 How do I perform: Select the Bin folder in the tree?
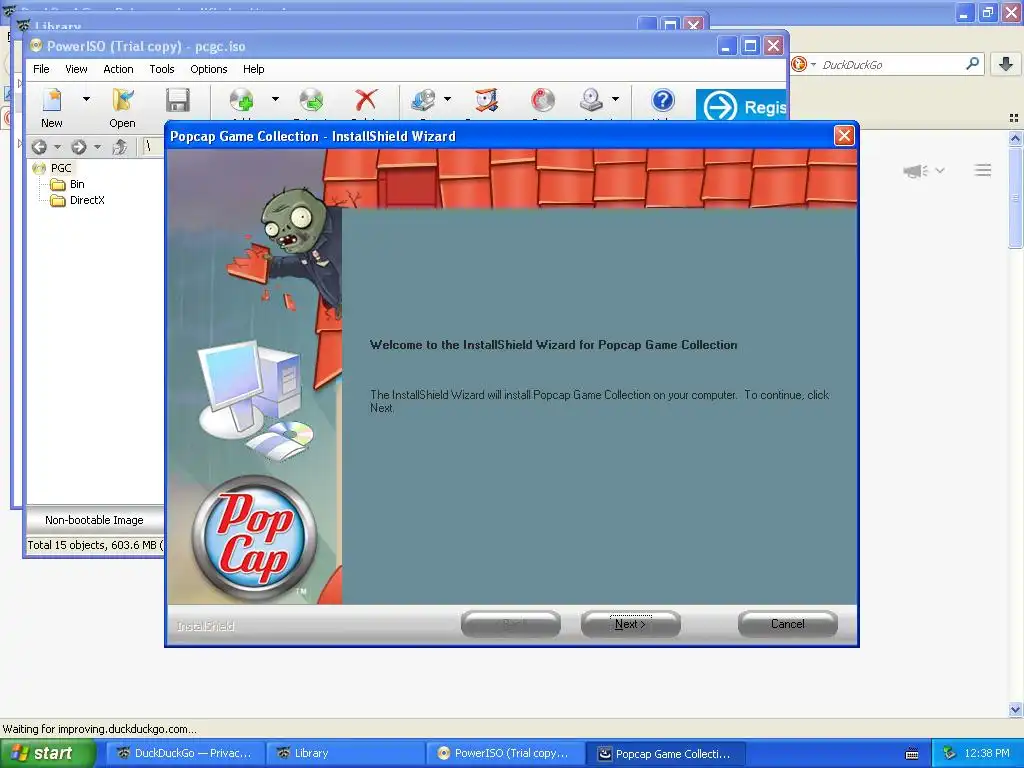[x=77, y=184]
